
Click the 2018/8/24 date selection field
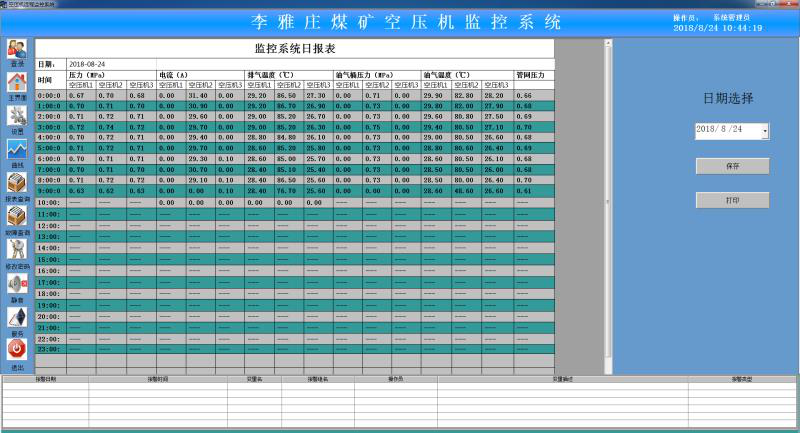(x=727, y=130)
